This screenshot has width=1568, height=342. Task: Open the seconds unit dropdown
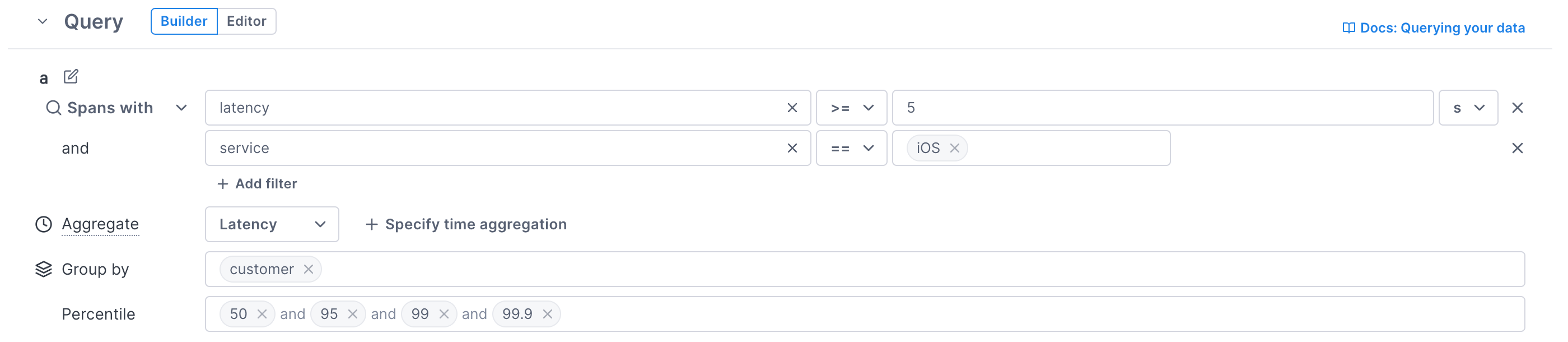pos(1468,108)
